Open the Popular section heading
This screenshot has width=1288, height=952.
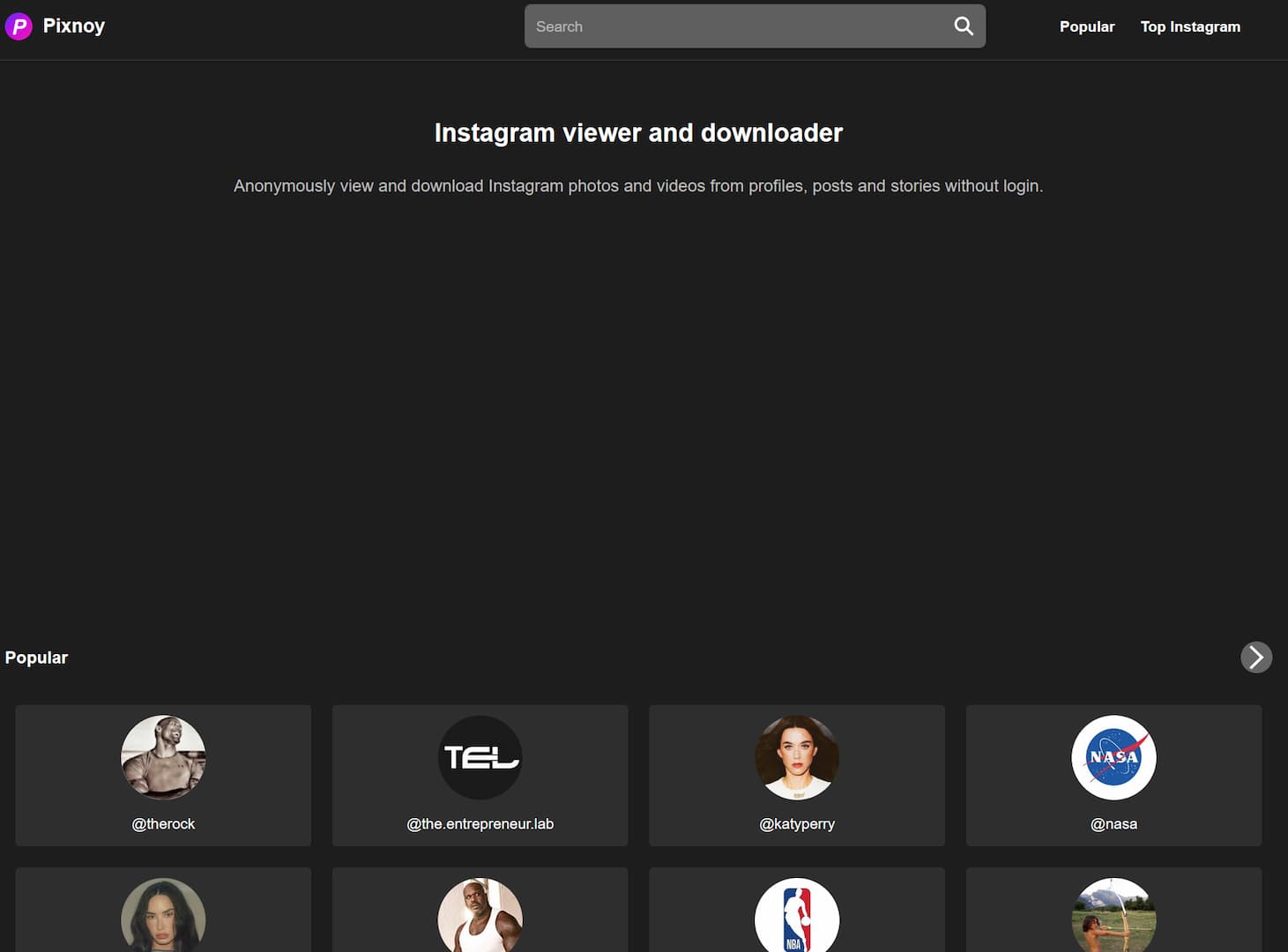36,658
